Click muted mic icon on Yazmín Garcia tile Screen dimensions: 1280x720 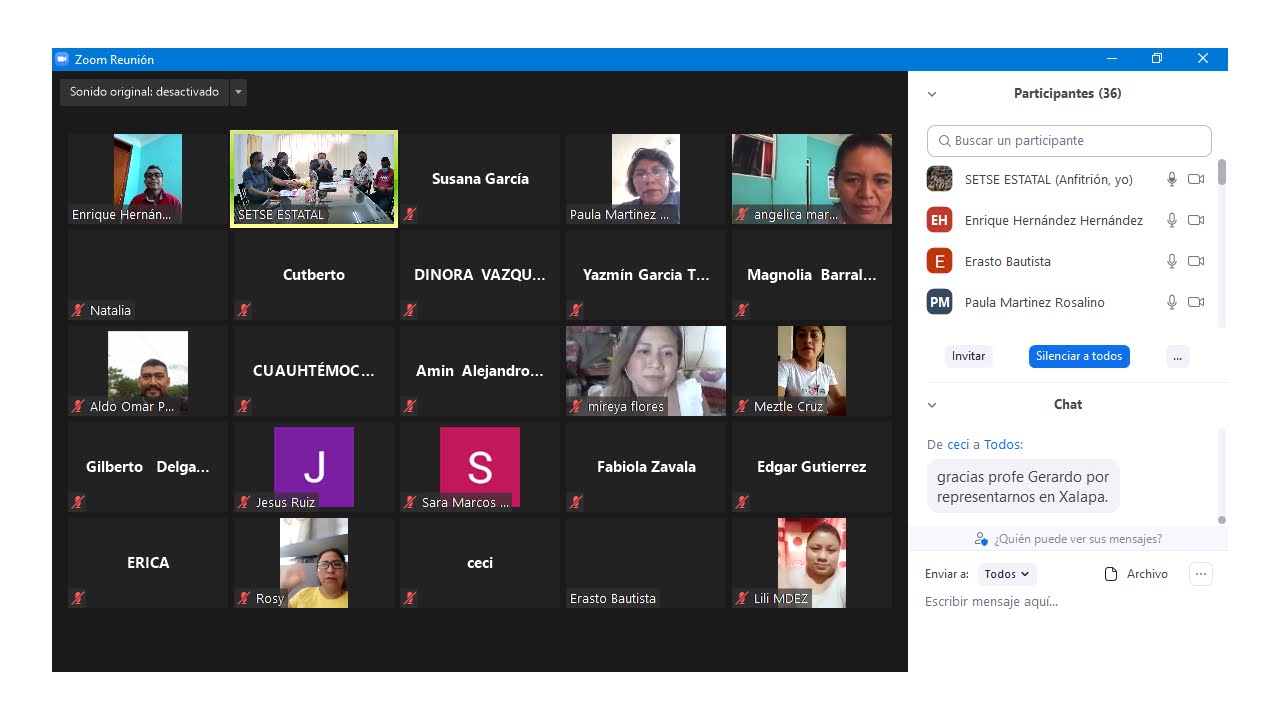[576, 310]
